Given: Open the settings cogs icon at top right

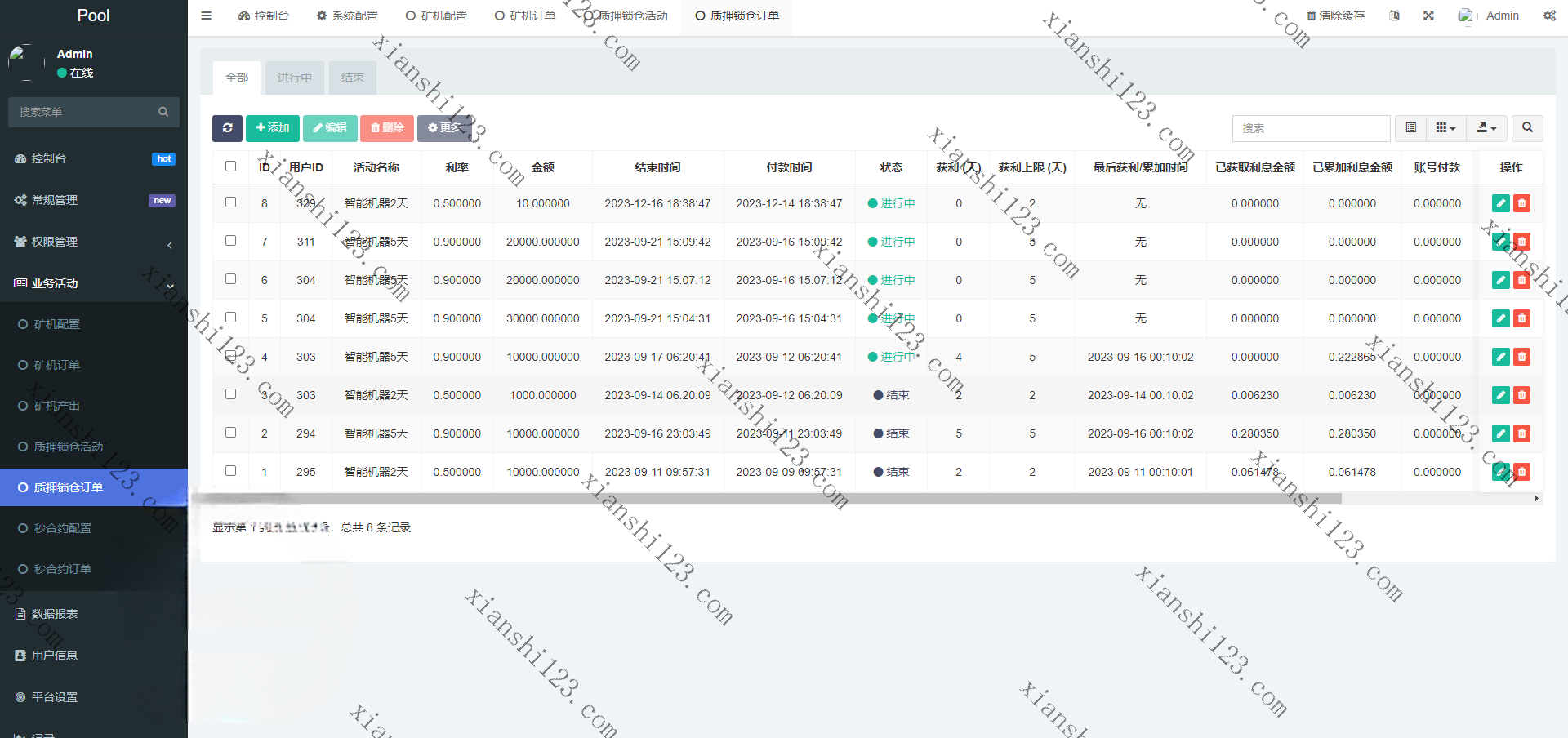Looking at the screenshot, I should click(1549, 16).
